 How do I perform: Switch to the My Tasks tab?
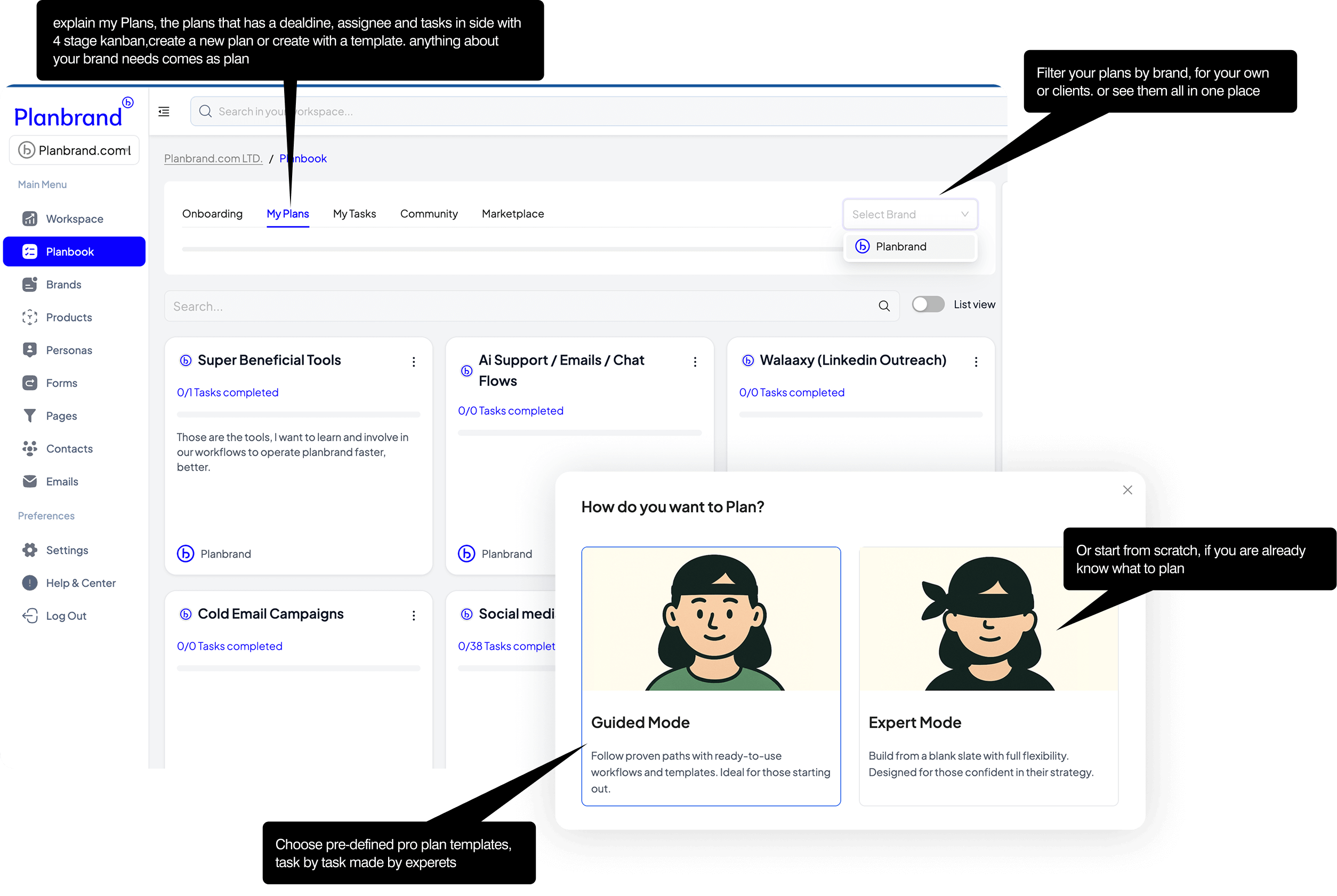tap(355, 214)
